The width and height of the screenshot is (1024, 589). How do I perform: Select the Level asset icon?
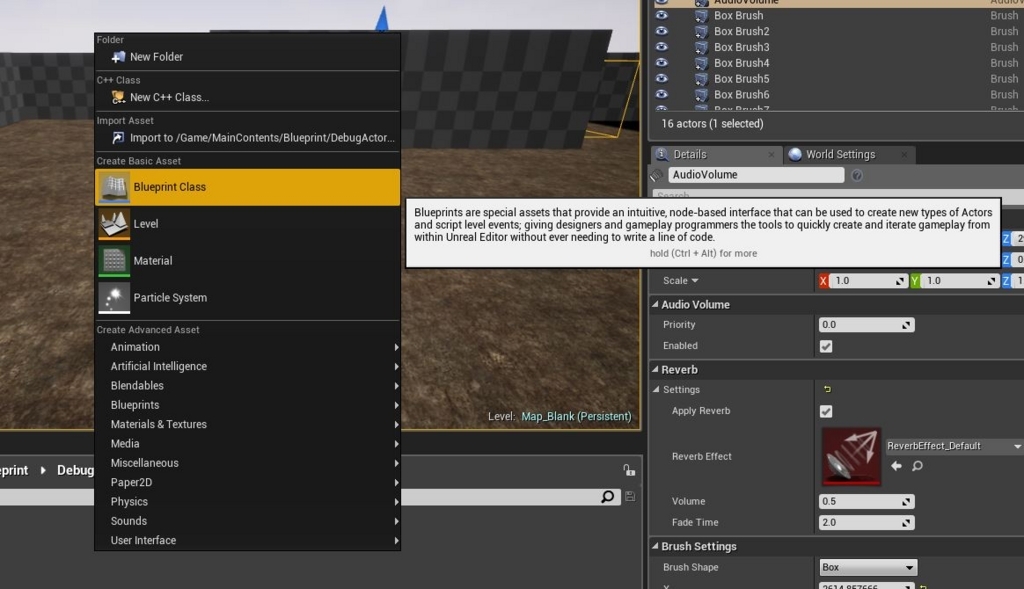tap(114, 224)
